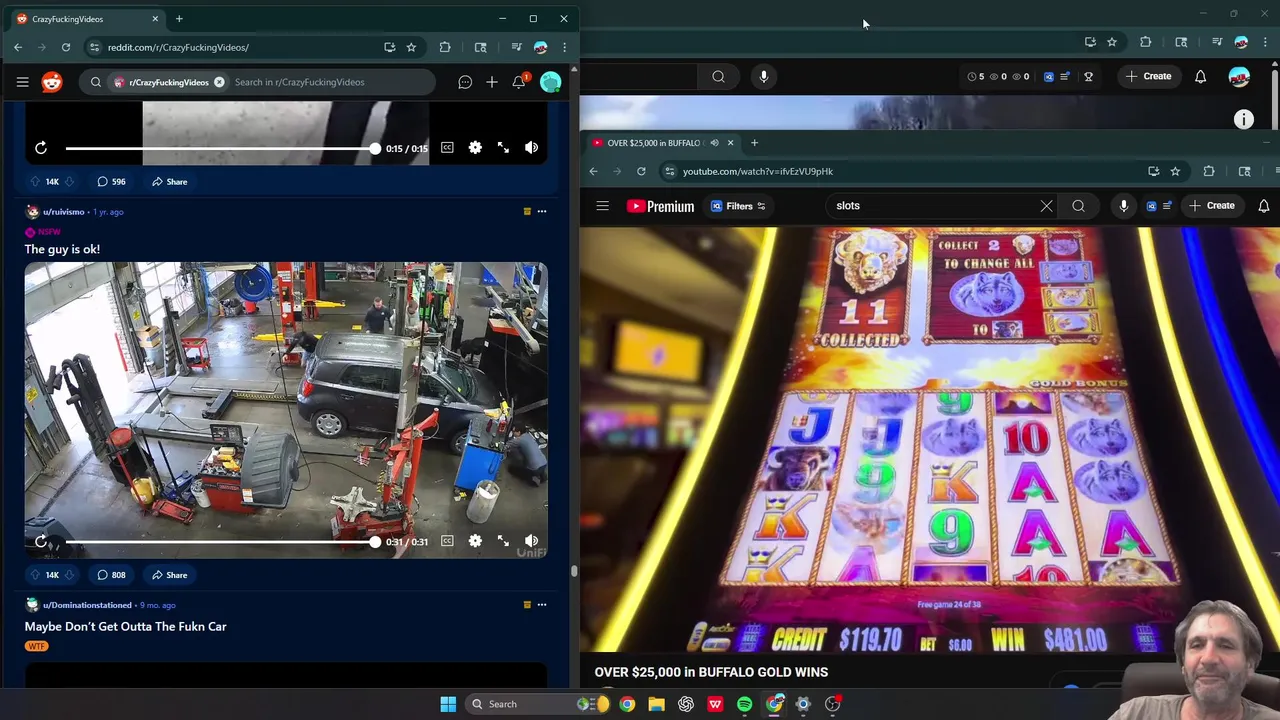Upvote the post with 808 comments

pos(35,575)
